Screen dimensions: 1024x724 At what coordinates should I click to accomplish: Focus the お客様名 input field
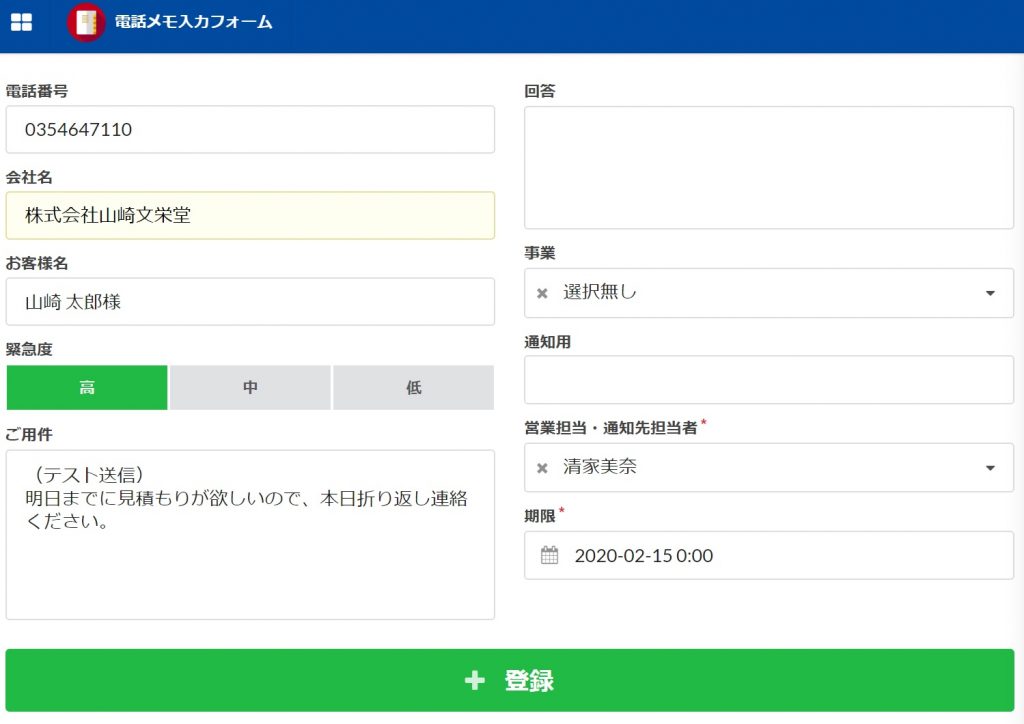[x=250, y=302]
